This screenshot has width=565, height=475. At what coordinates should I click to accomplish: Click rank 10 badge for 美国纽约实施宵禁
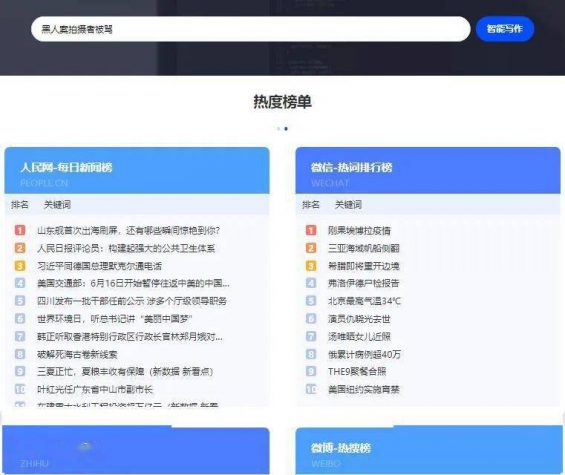pyautogui.click(x=311, y=389)
